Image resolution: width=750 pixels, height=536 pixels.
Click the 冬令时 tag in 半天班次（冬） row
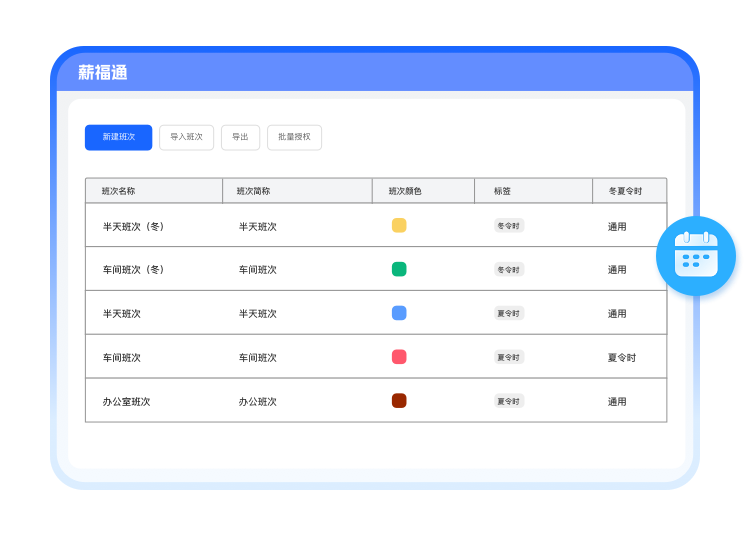coord(509,226)
